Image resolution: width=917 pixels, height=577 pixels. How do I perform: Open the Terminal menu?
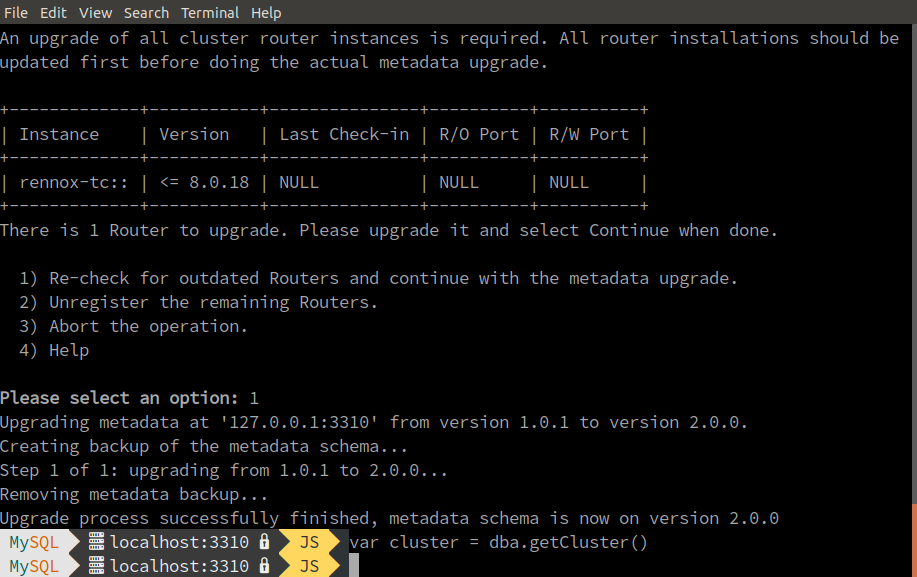[x=210, y=12]
